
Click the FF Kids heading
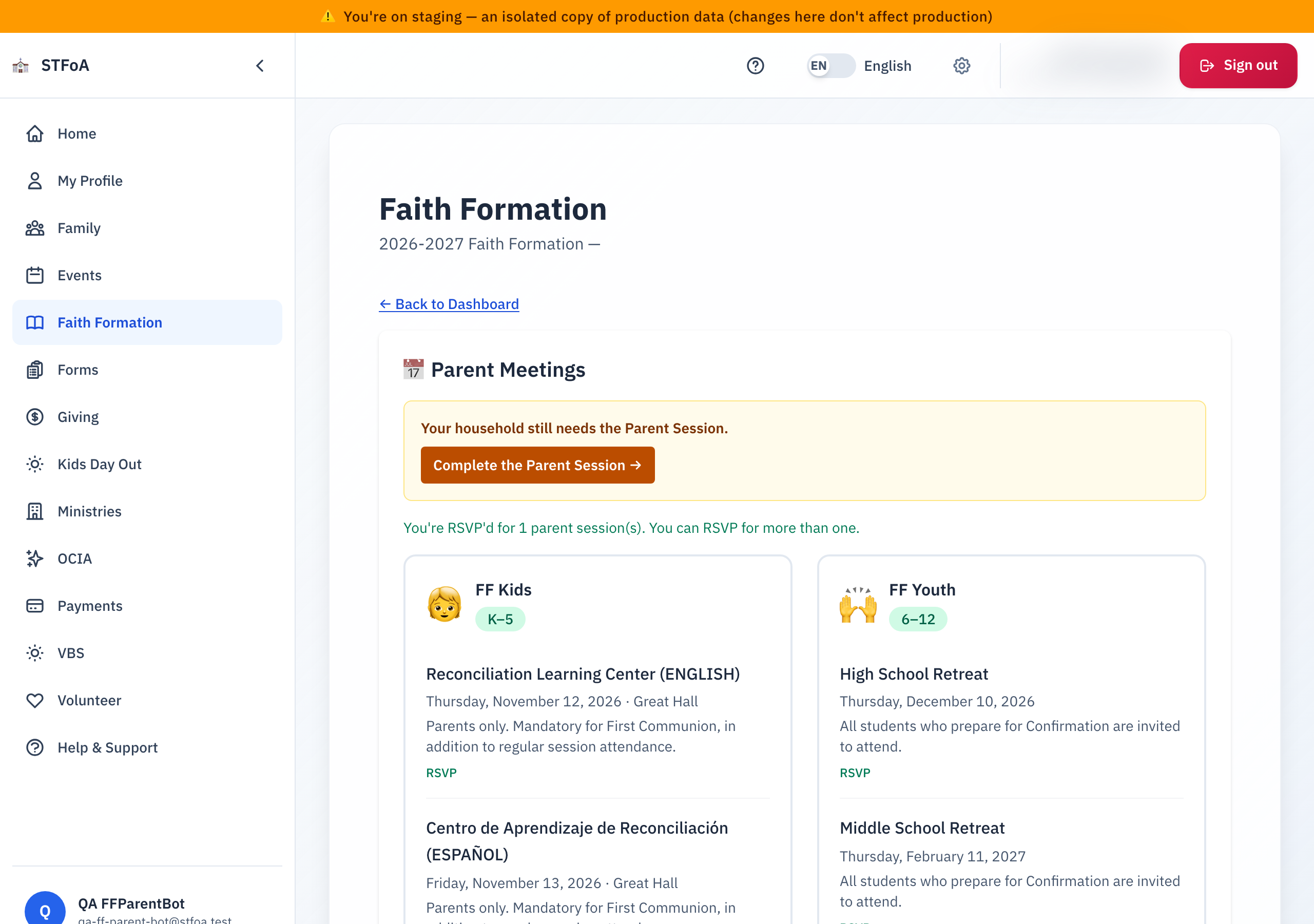pos(503,590)
